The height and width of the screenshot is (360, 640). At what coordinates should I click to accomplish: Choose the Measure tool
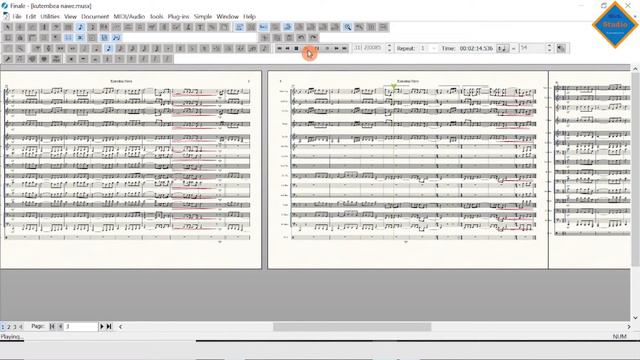[68, 27]
